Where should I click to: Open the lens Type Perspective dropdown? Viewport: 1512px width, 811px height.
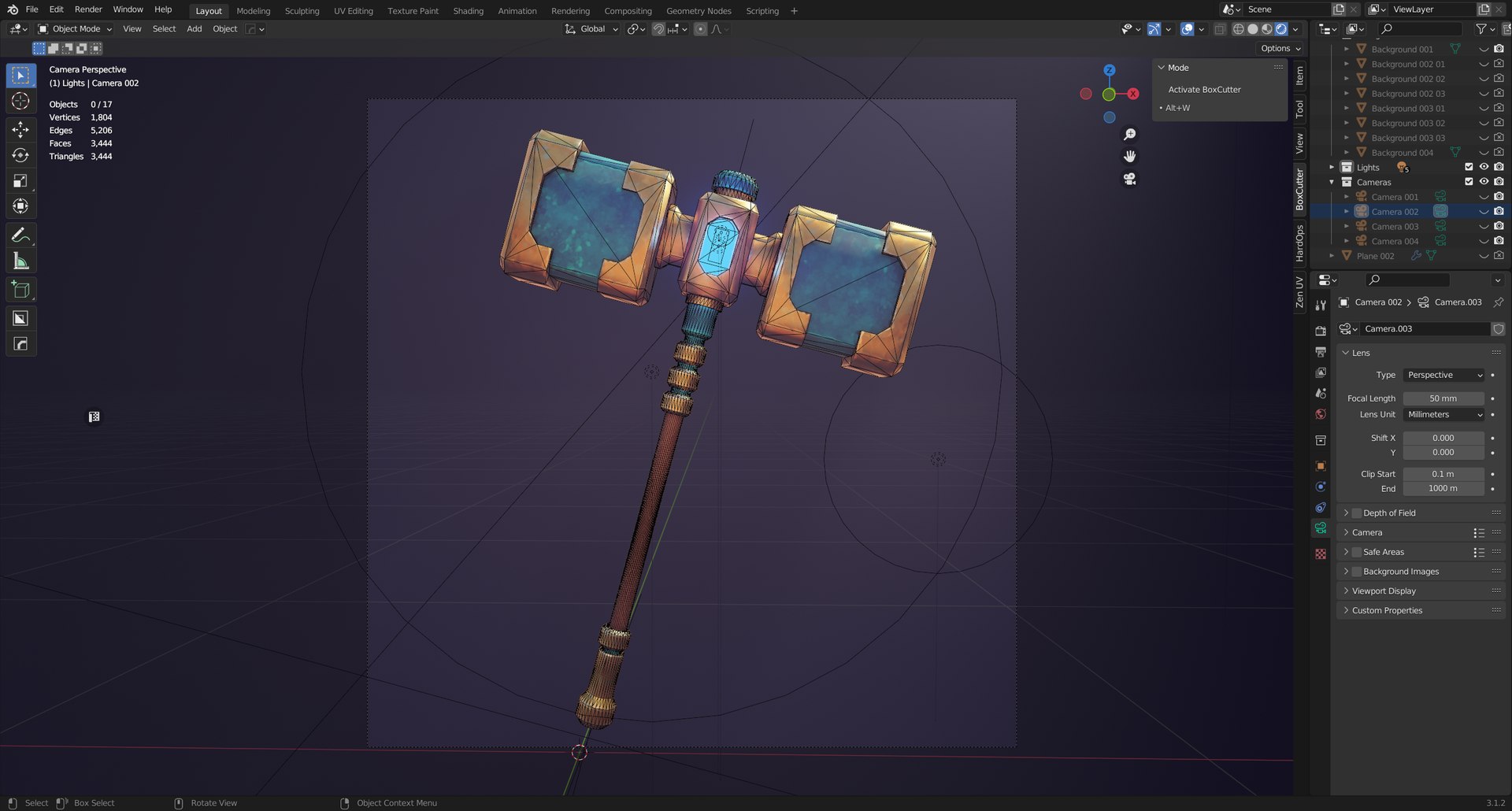pyautogui.click(x=1444, y=375)
